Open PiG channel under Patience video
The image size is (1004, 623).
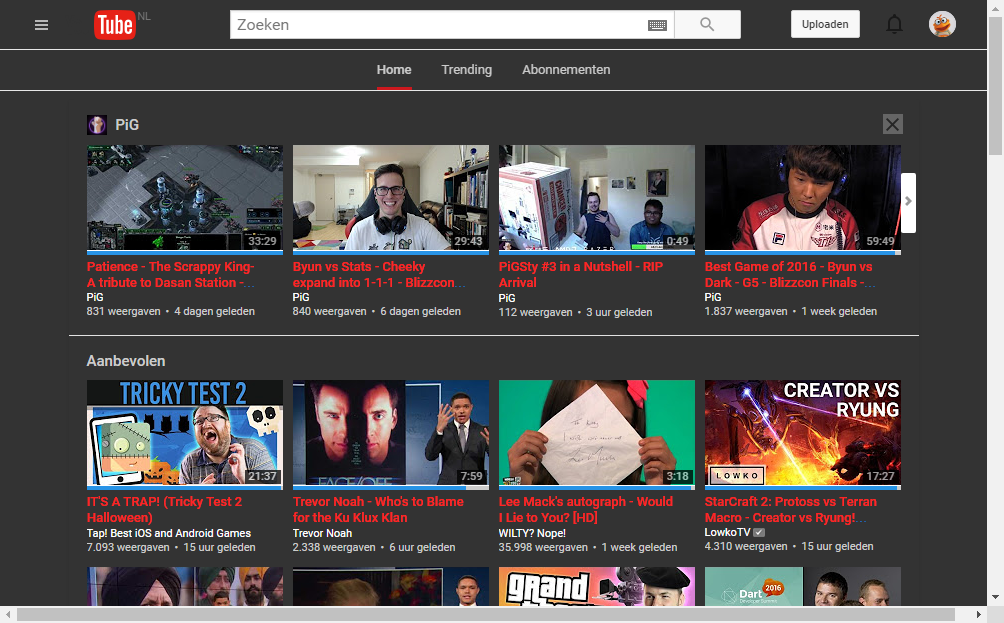pos(95,297)
